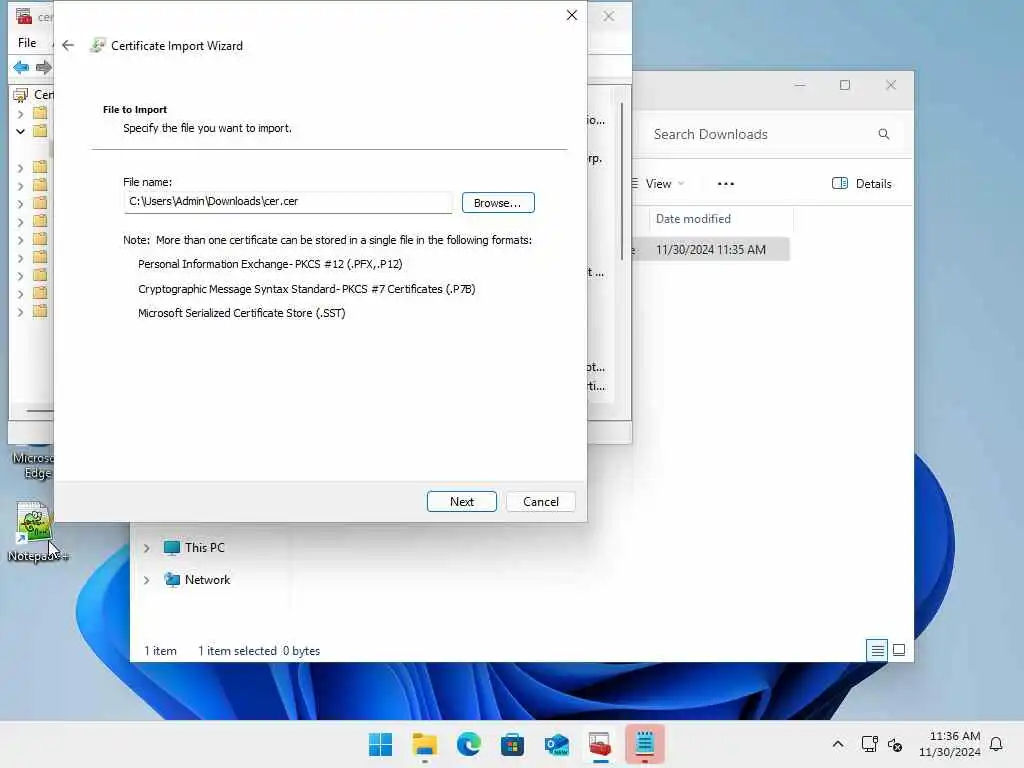The height and width of the screenshot is (768, 1024).
Task: Open the See more ellipsis in Explorer
Action: [x=726, y=184]
